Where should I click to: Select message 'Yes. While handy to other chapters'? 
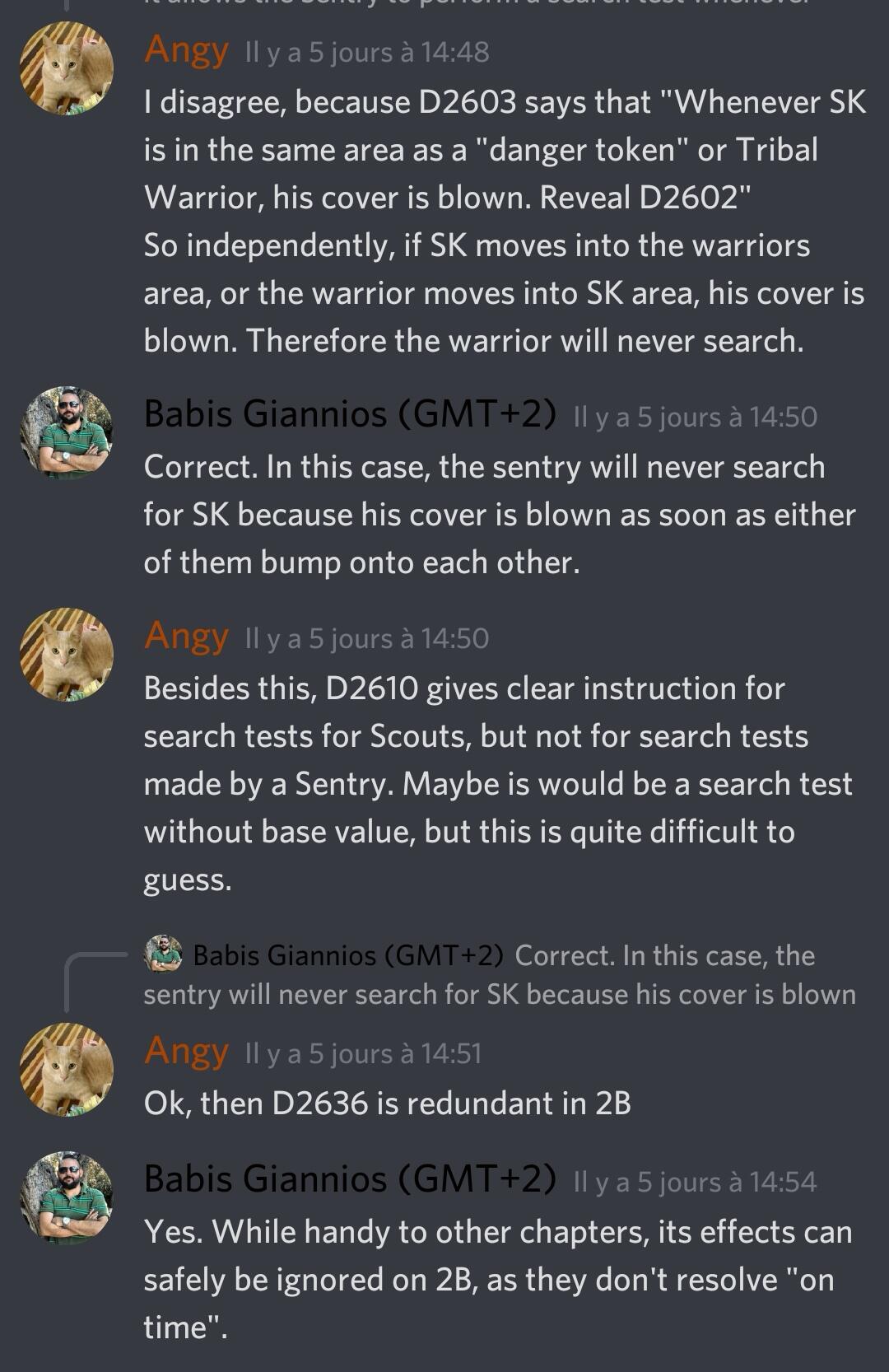coord(498,1280)
